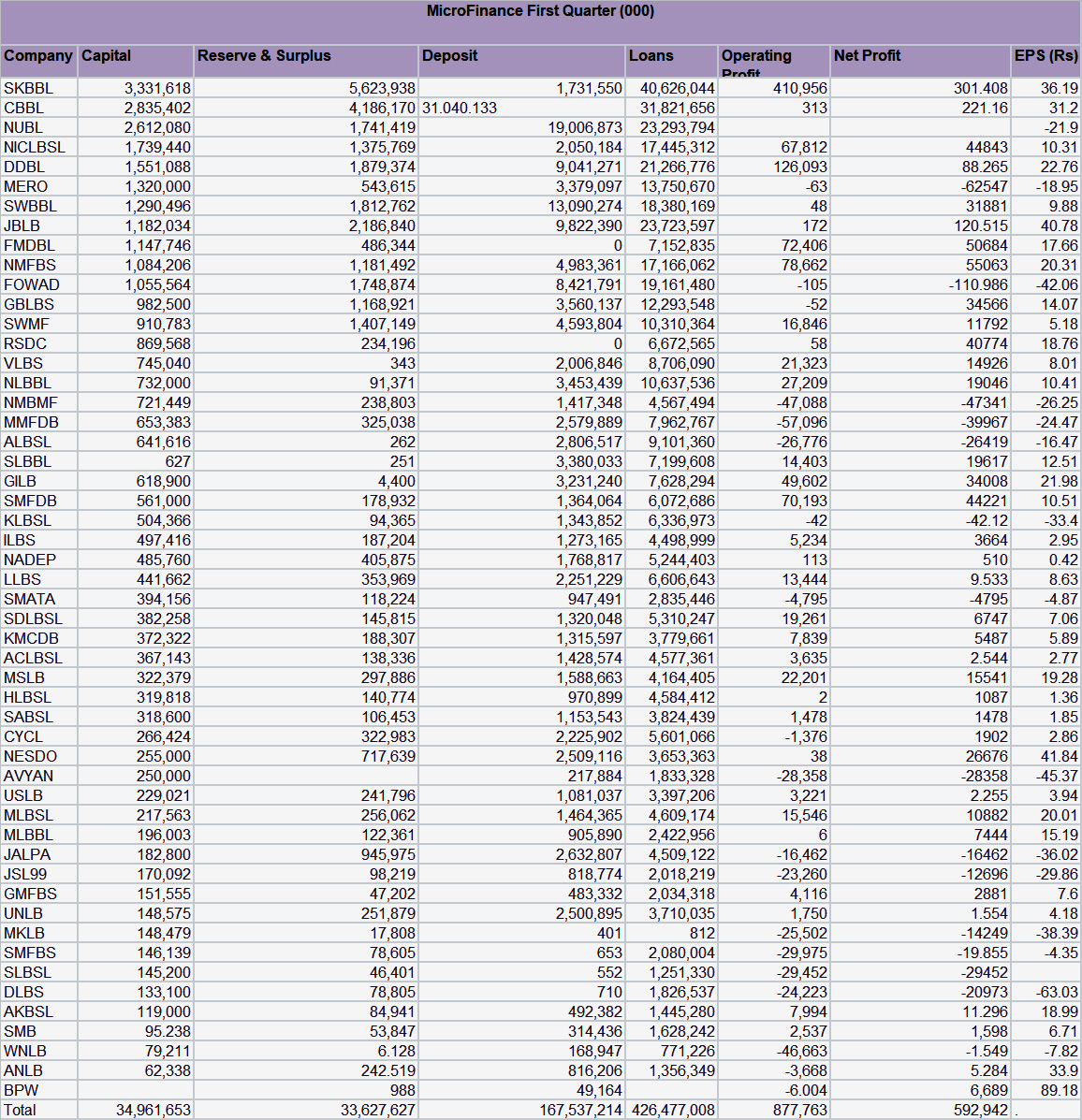The width and height of the screenshot is (1082, 1120).
Task: Select the NESDO company cell
Action: tap(31, 756)
